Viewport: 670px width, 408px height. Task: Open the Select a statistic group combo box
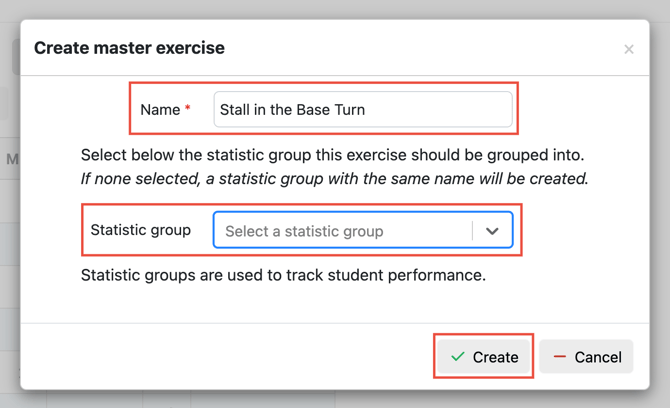tap(363, 230)
